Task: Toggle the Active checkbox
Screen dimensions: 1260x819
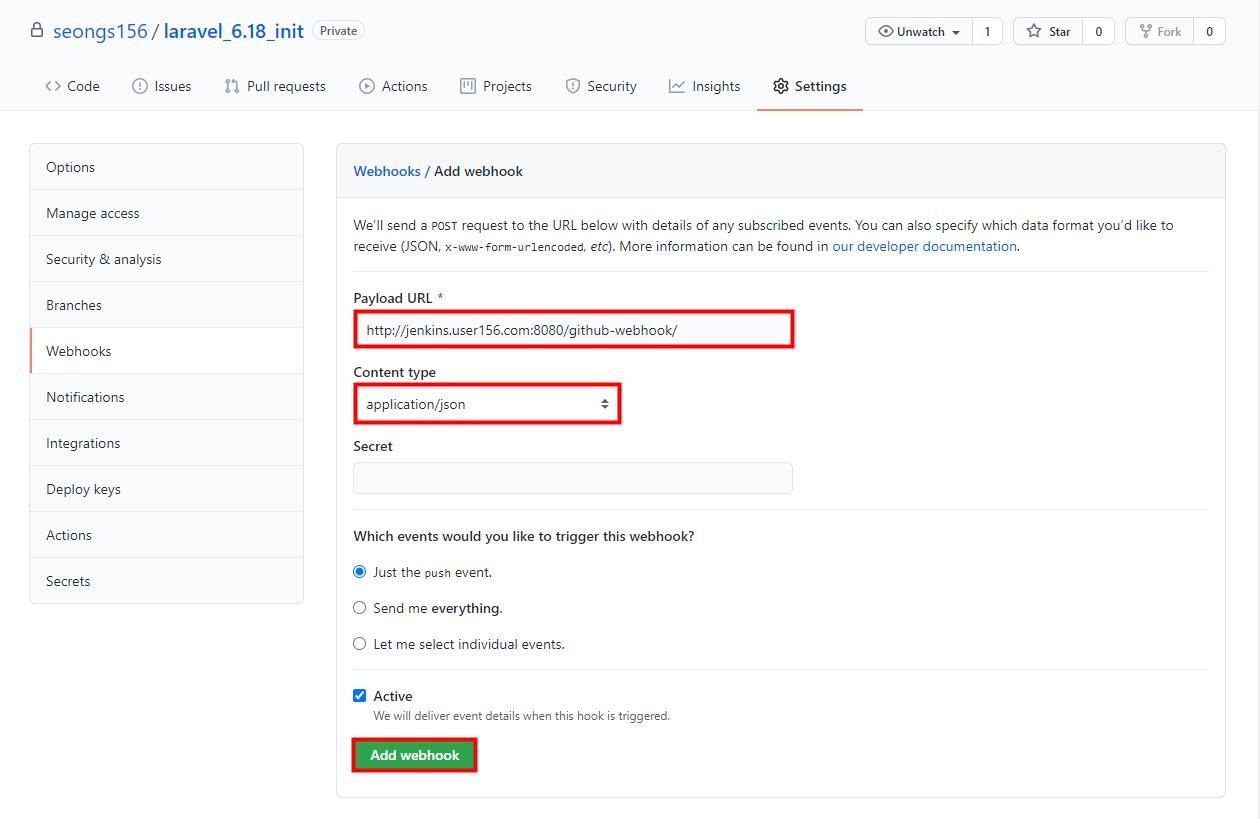Action: [x=360, y=696]
